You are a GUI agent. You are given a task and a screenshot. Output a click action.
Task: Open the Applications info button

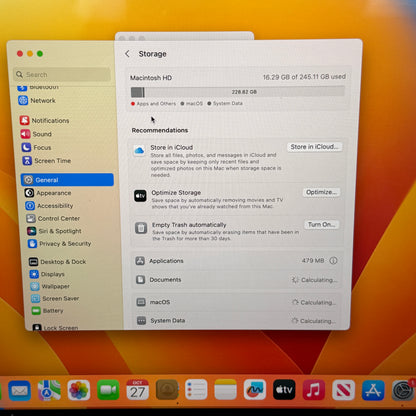[x=333, y=261]
